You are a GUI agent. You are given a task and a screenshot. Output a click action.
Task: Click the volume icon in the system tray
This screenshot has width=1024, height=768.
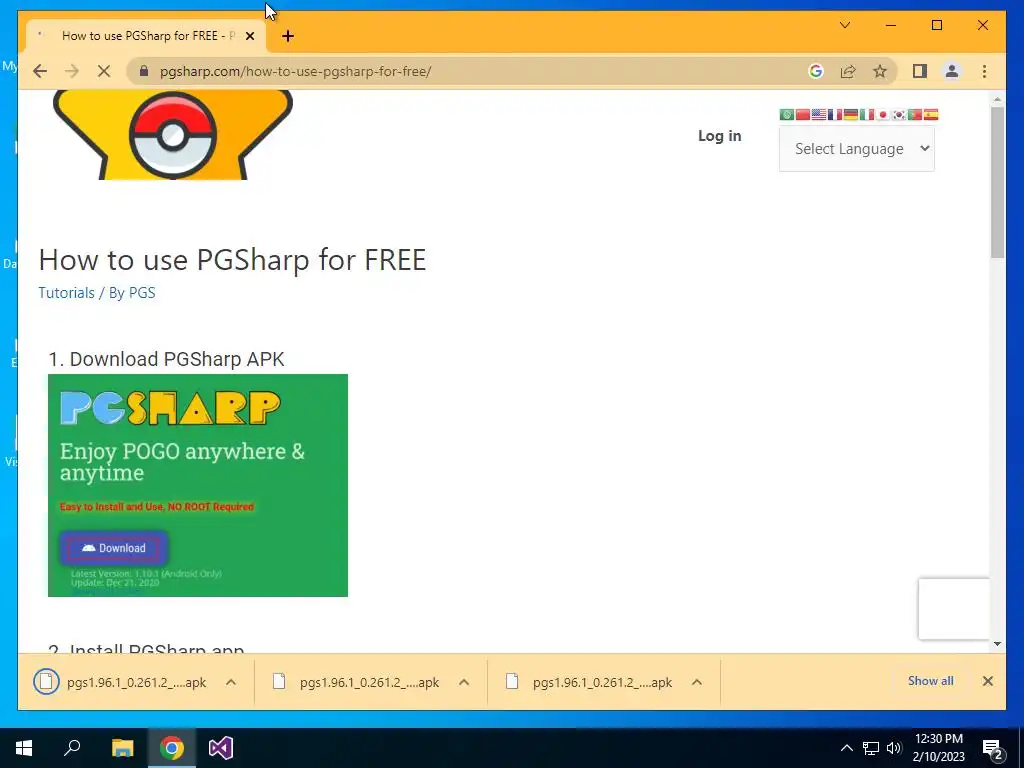click(894, 748)
